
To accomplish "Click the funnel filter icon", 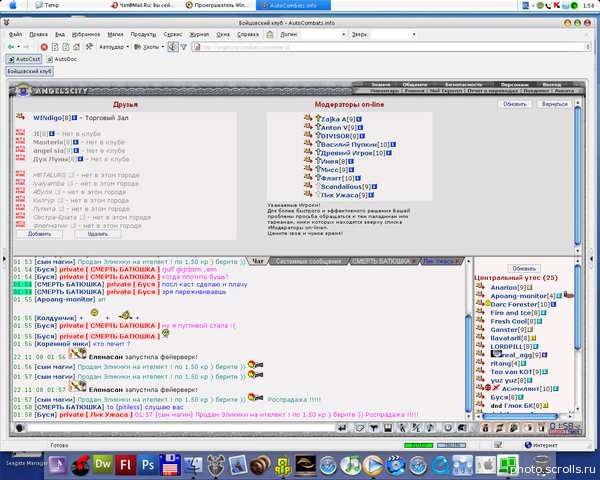I will tap(184, 47).
